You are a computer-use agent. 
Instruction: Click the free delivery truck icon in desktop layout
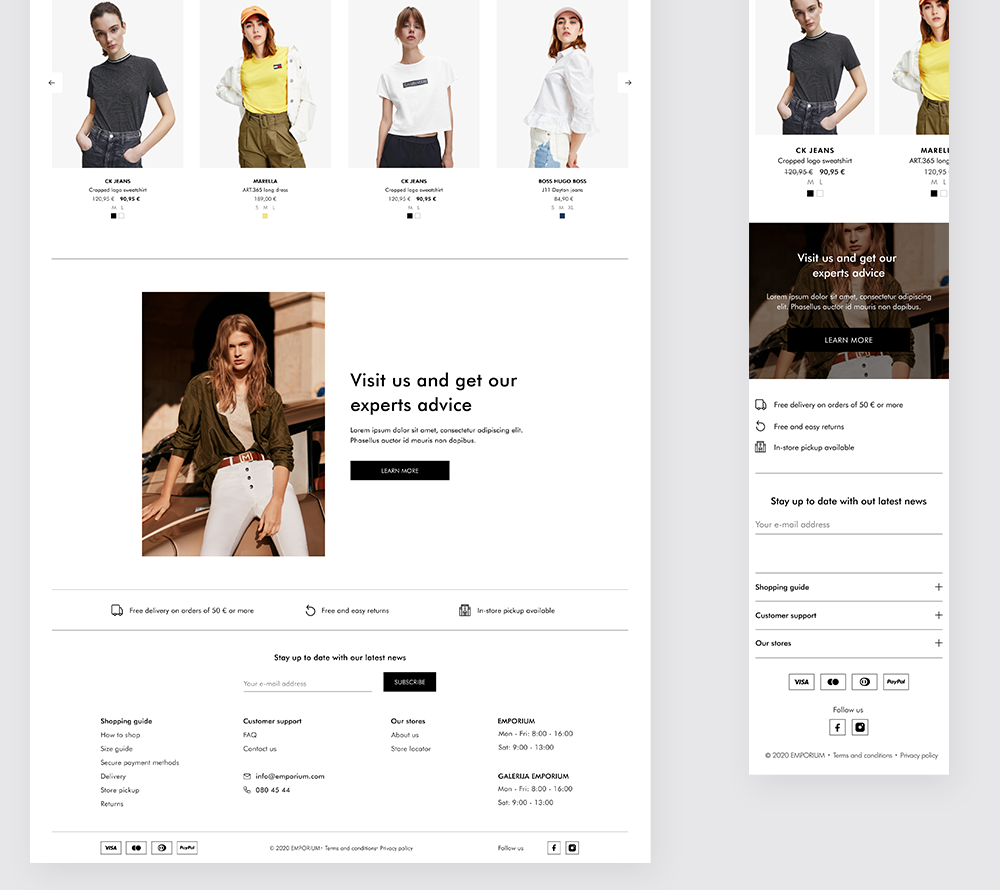(x=117, y=610)
